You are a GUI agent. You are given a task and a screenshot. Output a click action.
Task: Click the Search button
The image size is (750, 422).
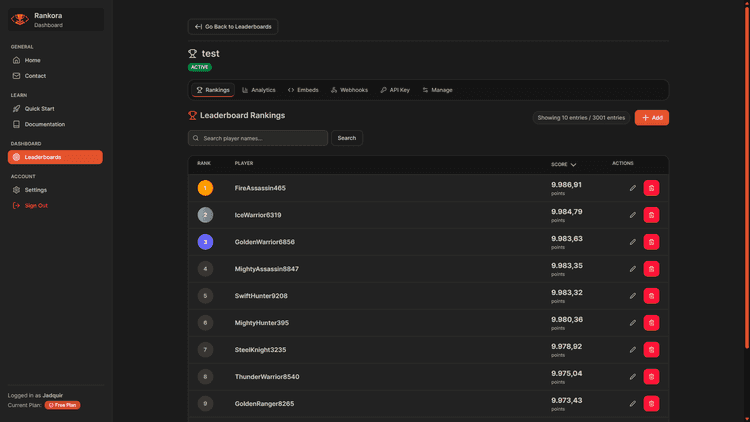click(x=346, y=138)
